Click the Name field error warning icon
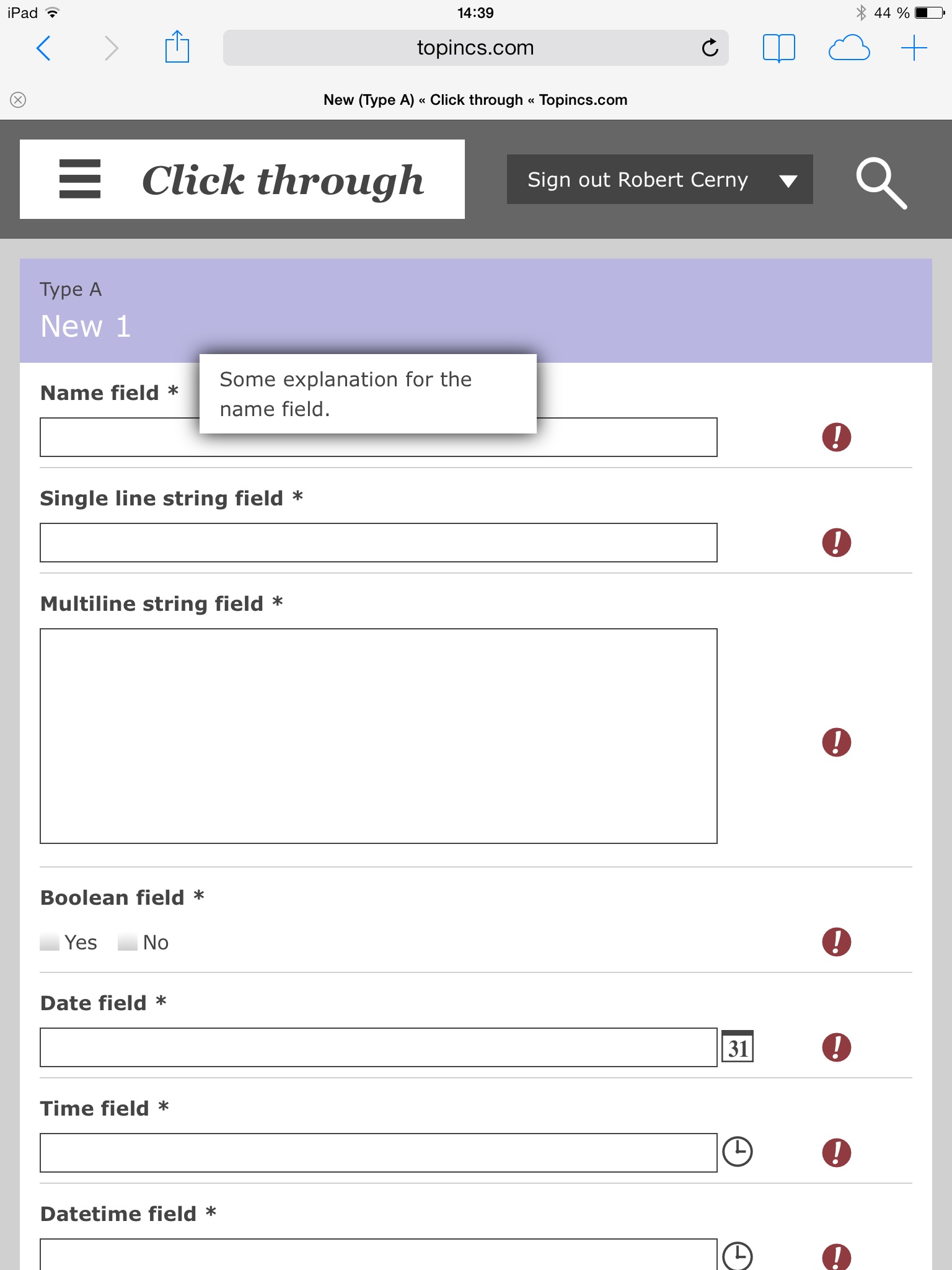The height and width of the screenshot is (1270, 952). [836, 437]
